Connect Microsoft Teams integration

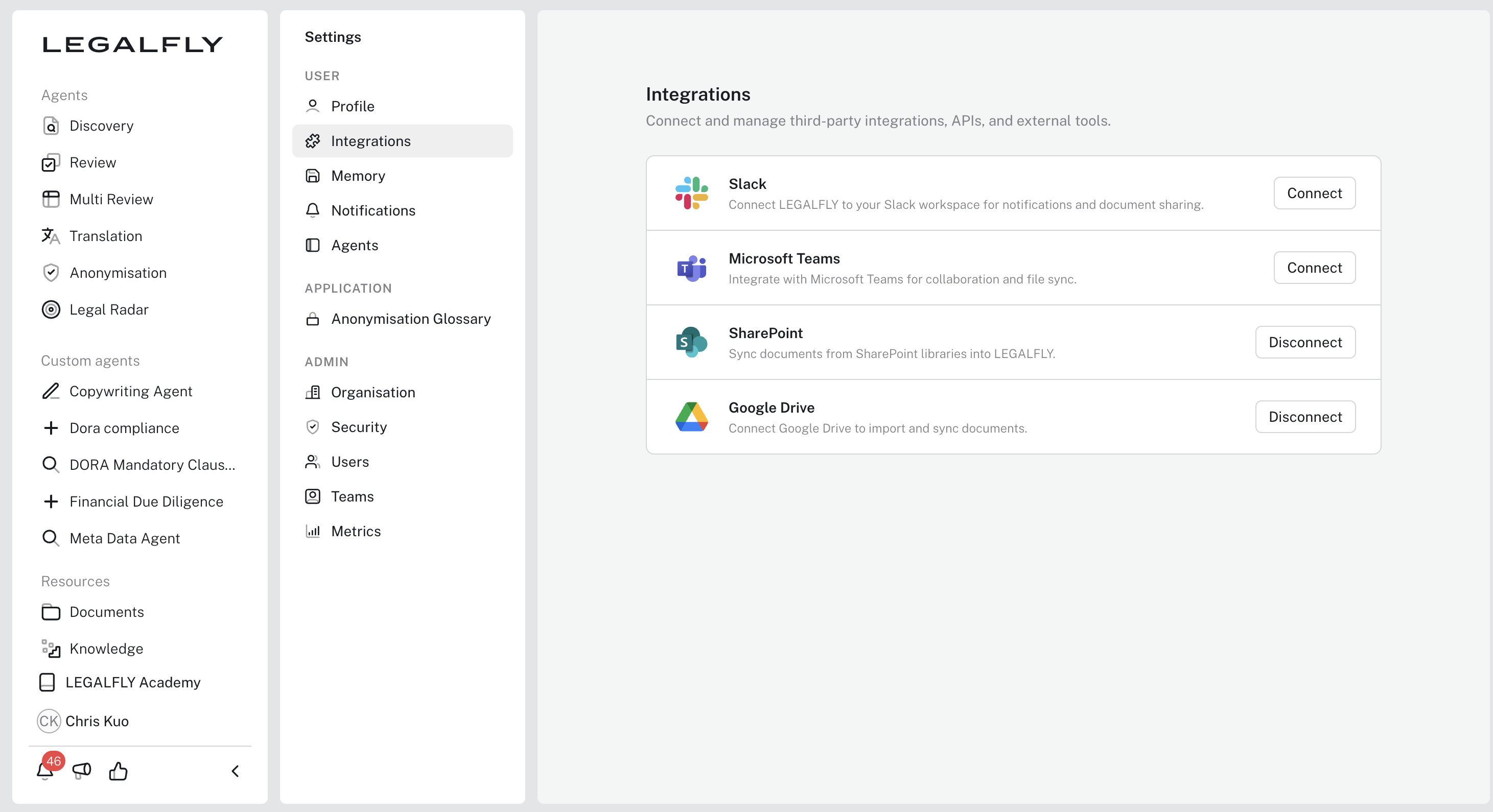pyautogui.click(x=1314, y=268)
